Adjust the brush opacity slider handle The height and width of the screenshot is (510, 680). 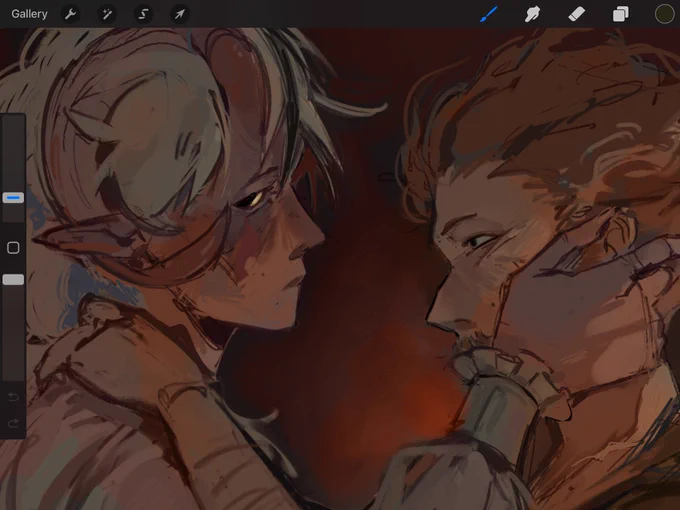coord(13,279)
